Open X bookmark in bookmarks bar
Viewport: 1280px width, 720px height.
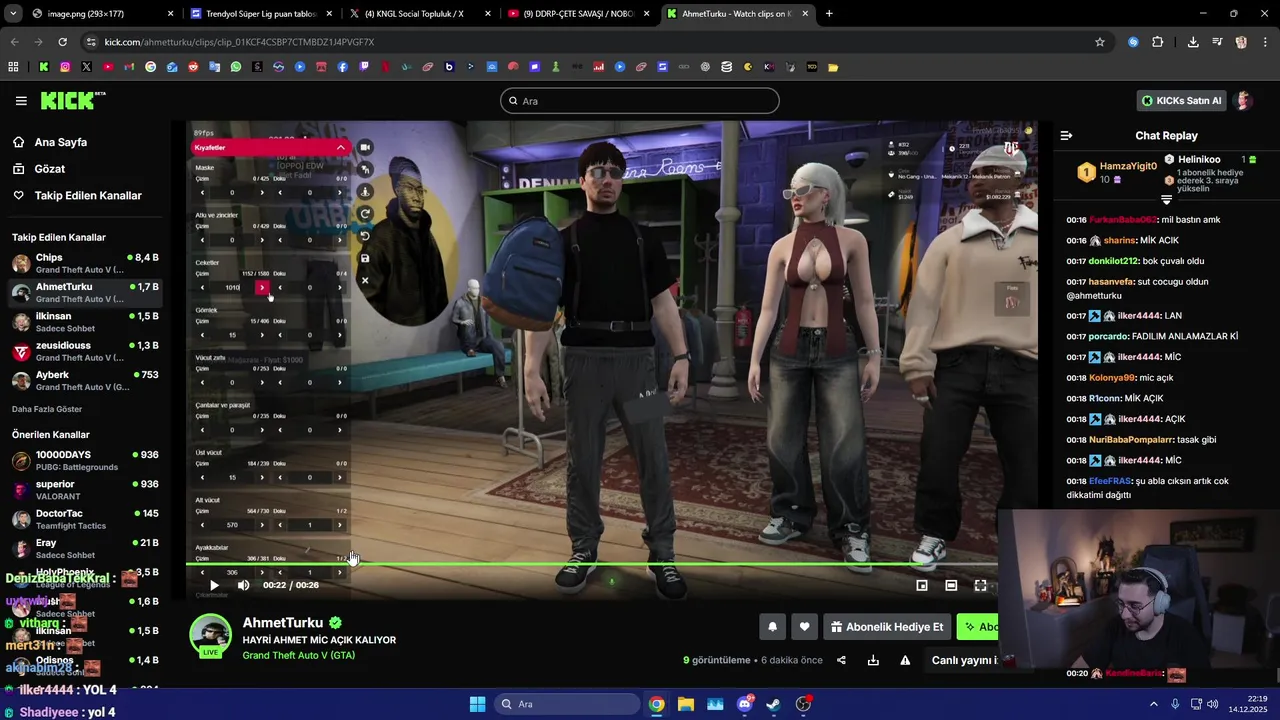tap(86, 67)
